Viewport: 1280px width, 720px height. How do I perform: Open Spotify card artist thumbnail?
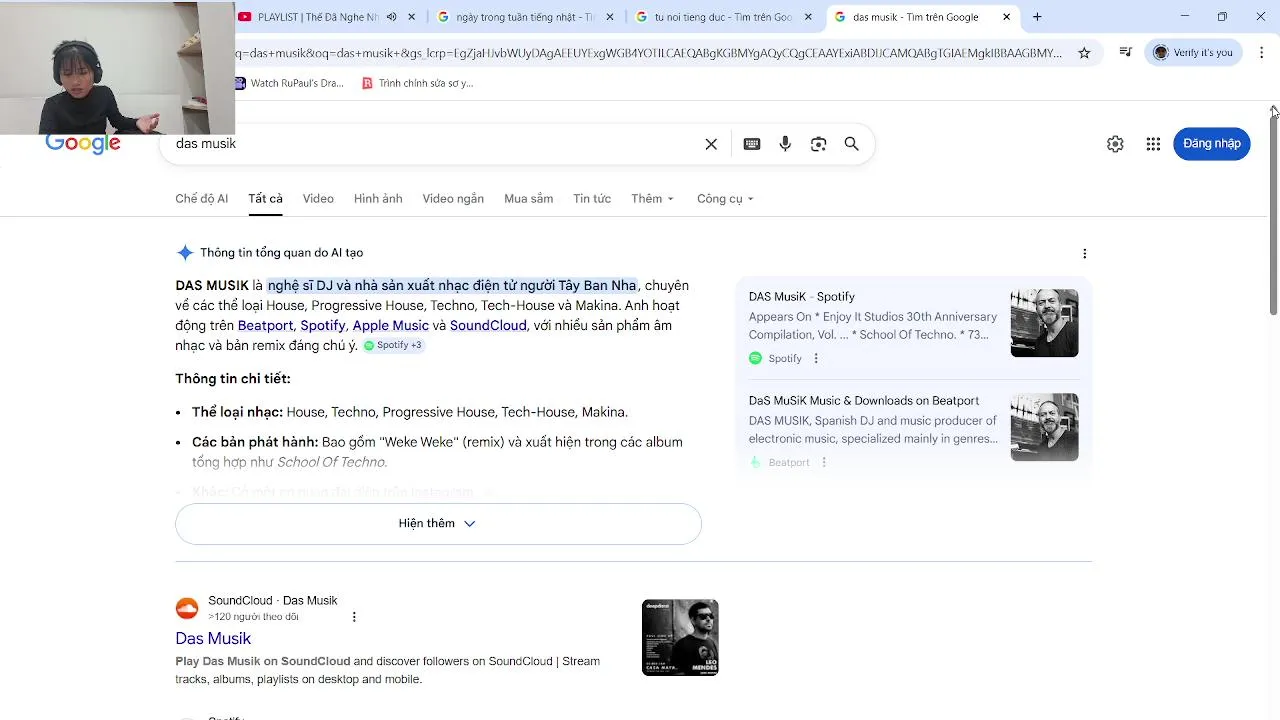(1045, 323)
